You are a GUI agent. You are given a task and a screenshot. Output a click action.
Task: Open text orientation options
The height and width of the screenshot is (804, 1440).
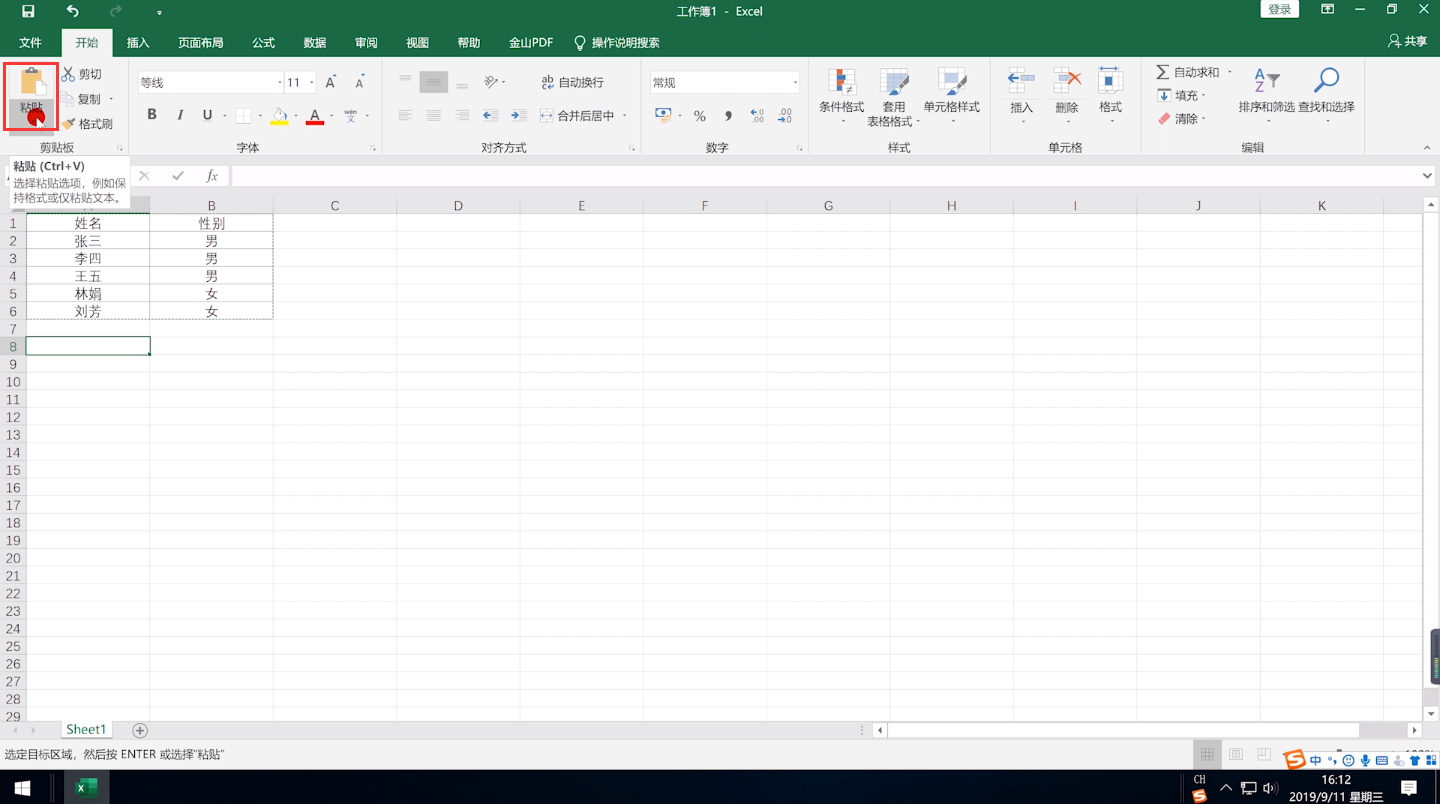click(x=492, y=82)
